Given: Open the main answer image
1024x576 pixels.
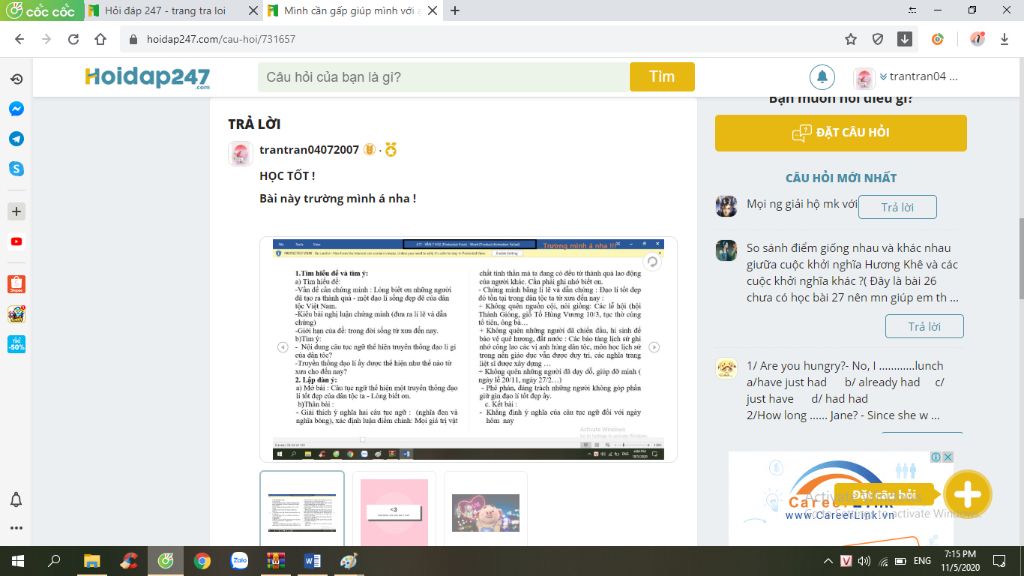Looking at the screenshot, I should click(468, 349).
